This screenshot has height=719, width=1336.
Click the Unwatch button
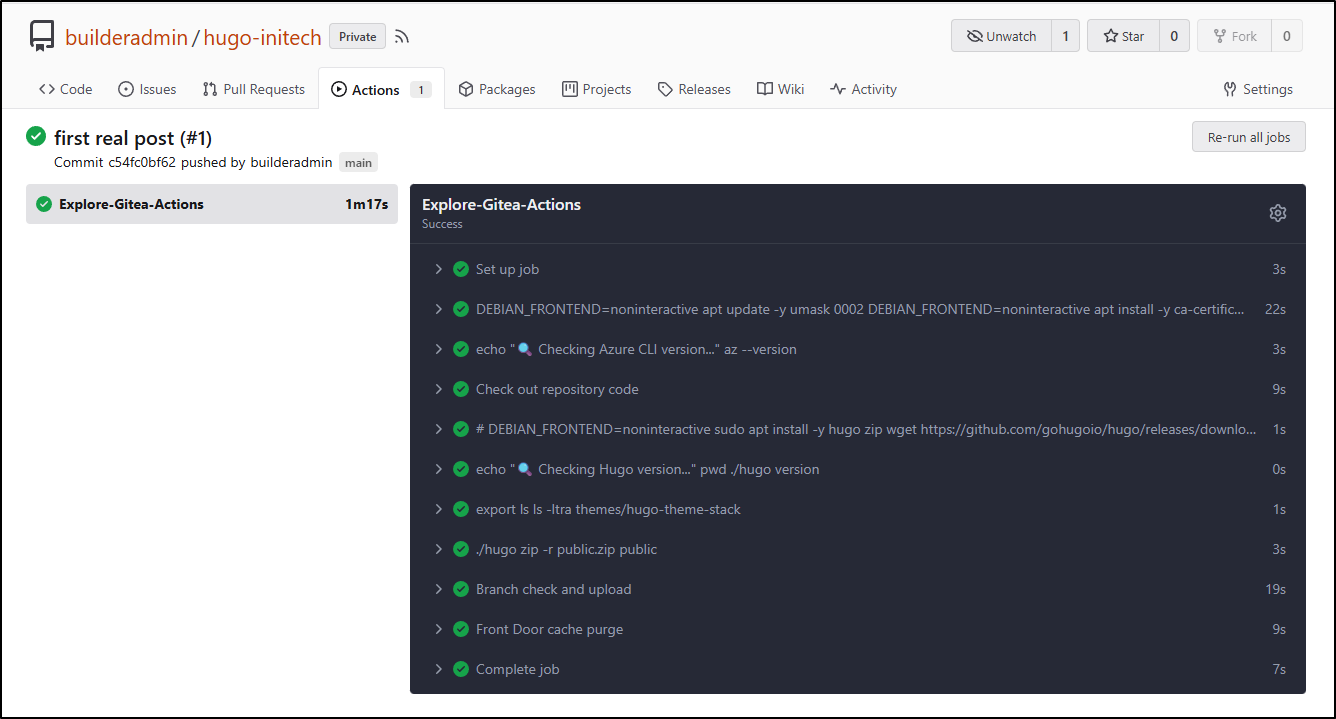pos(1001,36)
